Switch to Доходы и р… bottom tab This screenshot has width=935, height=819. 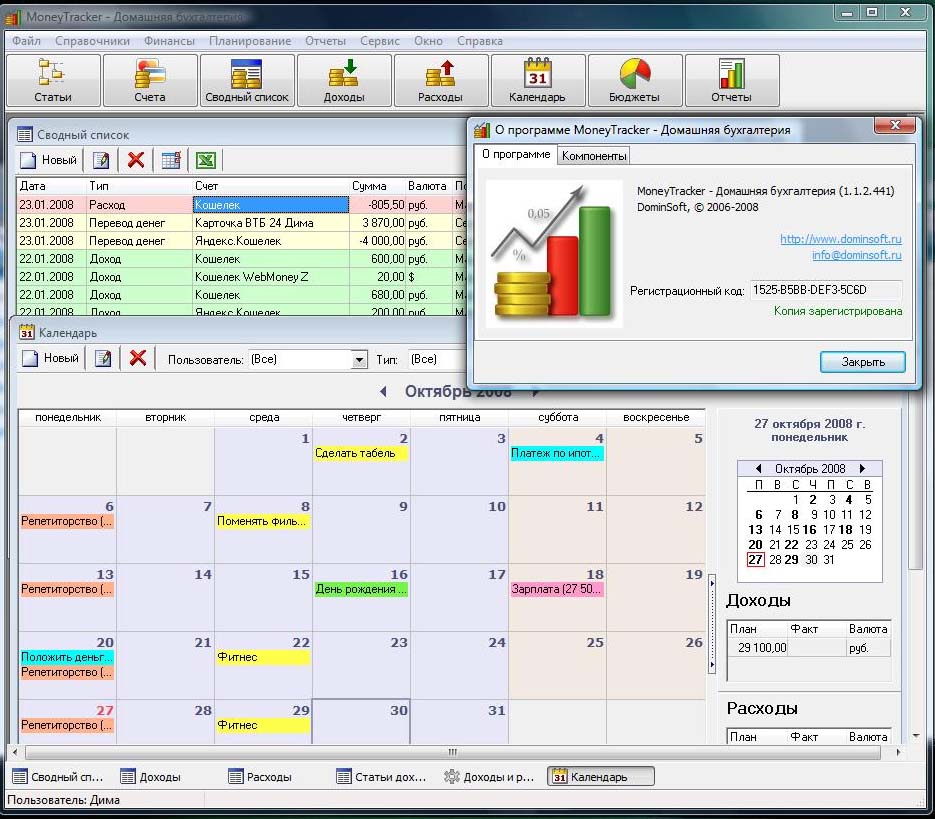tap(490, 777)
